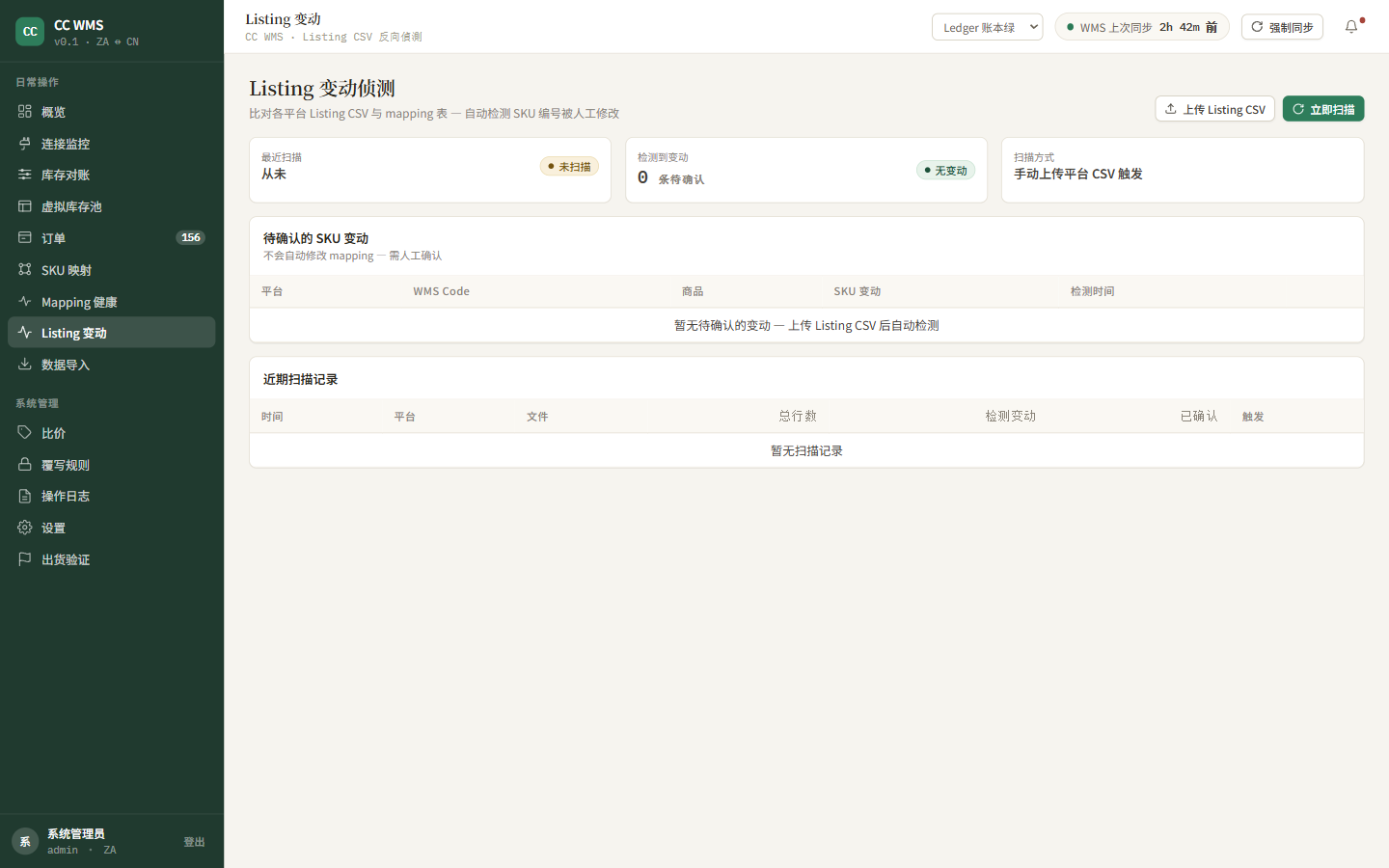Viewport: 1389px width, 868px height.
Task: Open 比价 menu item
Action: click(112, 433)
